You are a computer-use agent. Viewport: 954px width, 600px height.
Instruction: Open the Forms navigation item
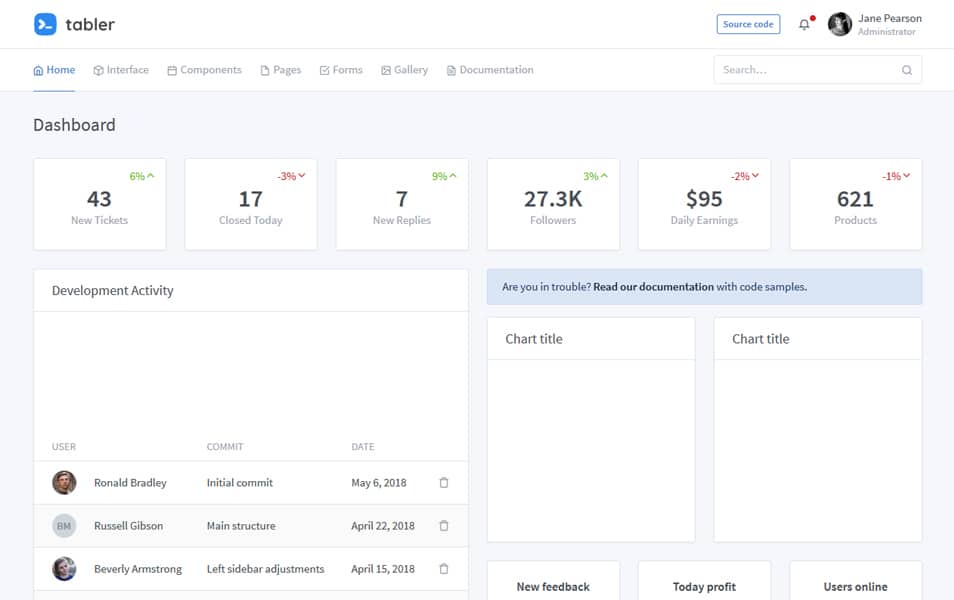pos(341,70)
